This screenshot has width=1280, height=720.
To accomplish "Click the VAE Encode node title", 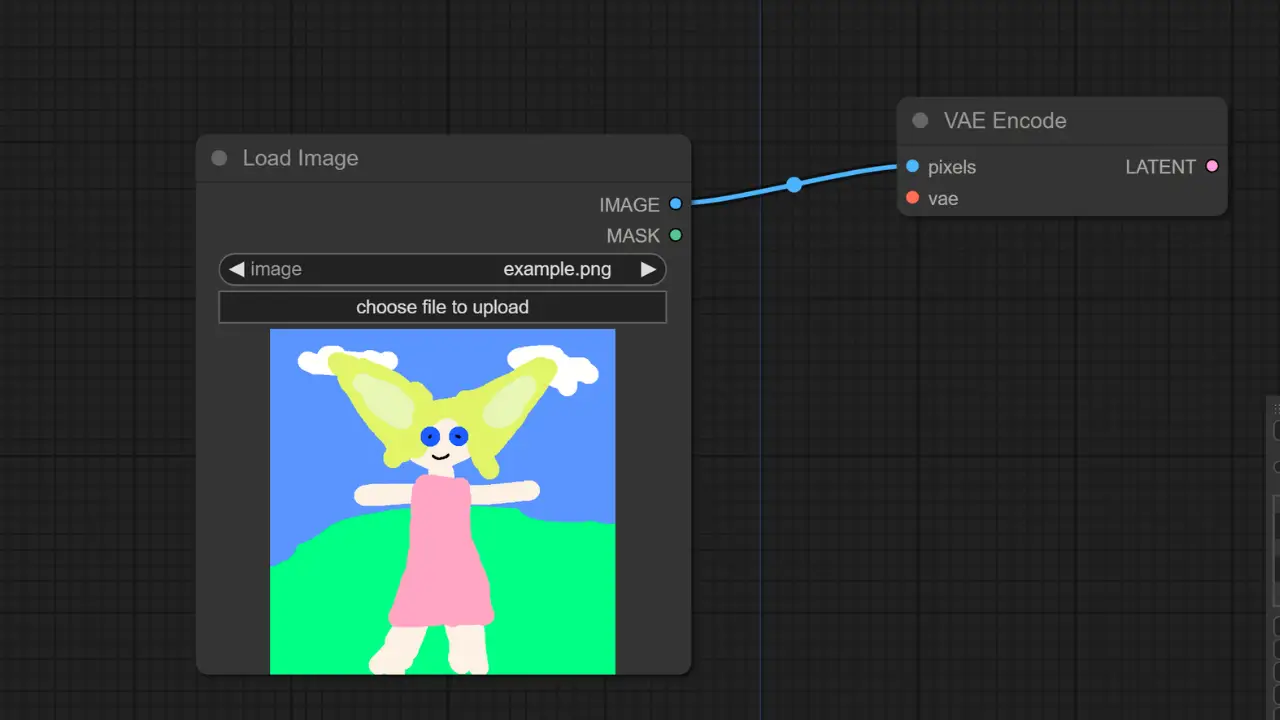I will coord(1005,121).
